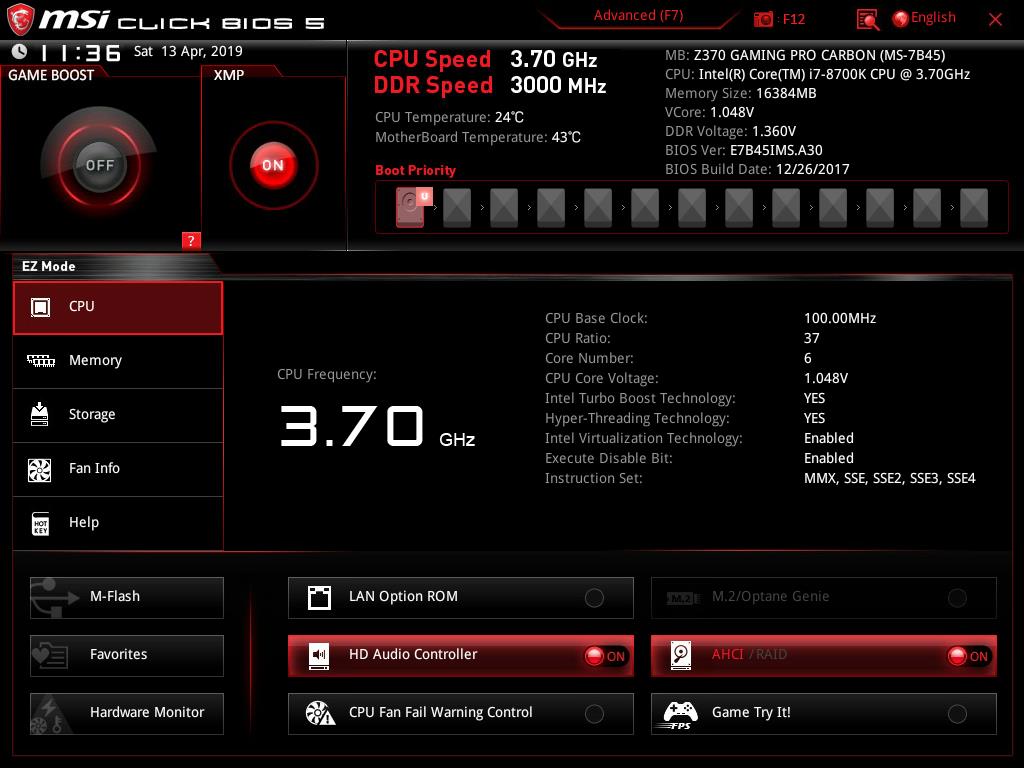
Task: Click the BIOS Ver E7B45IMS.A30 text
Action: [x=744, y=150]
